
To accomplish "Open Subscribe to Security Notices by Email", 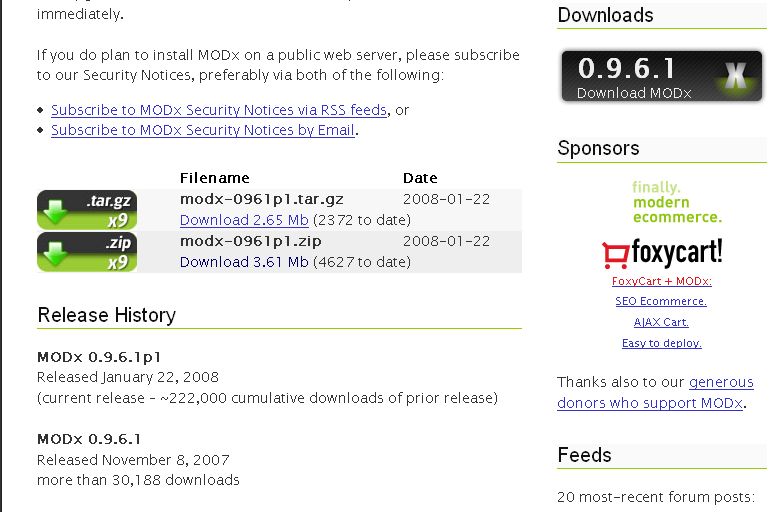I will pyautogui.click(x=203, y=130).
